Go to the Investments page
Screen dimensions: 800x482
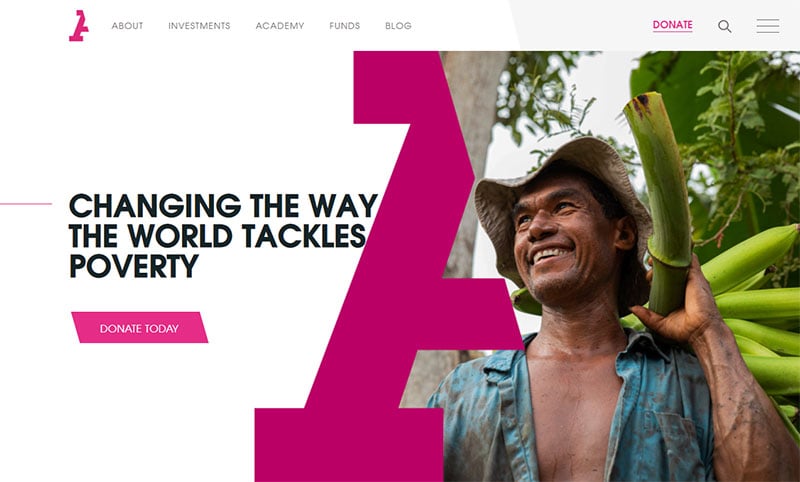[x=199, y=26]
